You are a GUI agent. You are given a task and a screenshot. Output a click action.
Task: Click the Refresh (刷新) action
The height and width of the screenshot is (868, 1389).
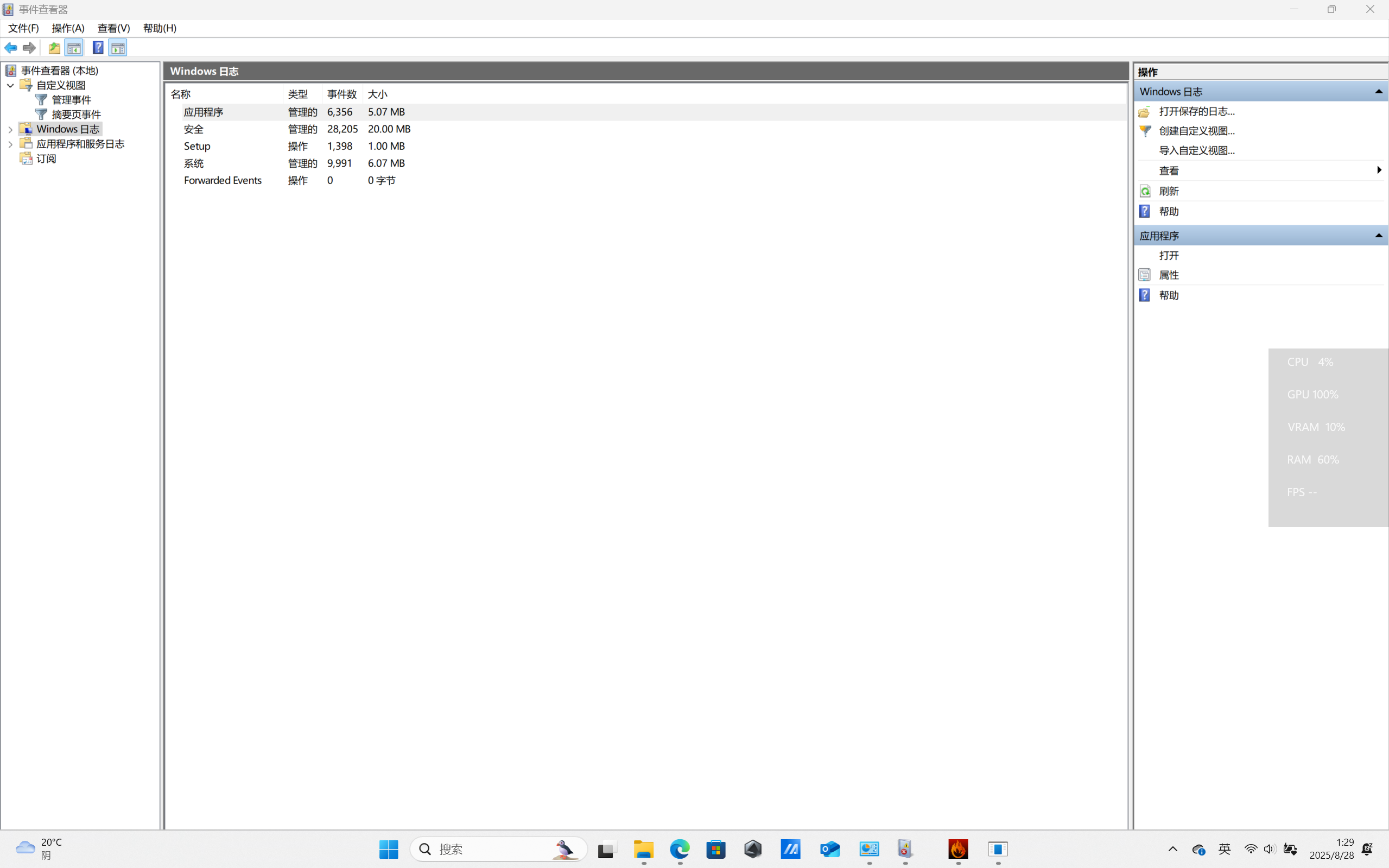[x=1169, y=191]
